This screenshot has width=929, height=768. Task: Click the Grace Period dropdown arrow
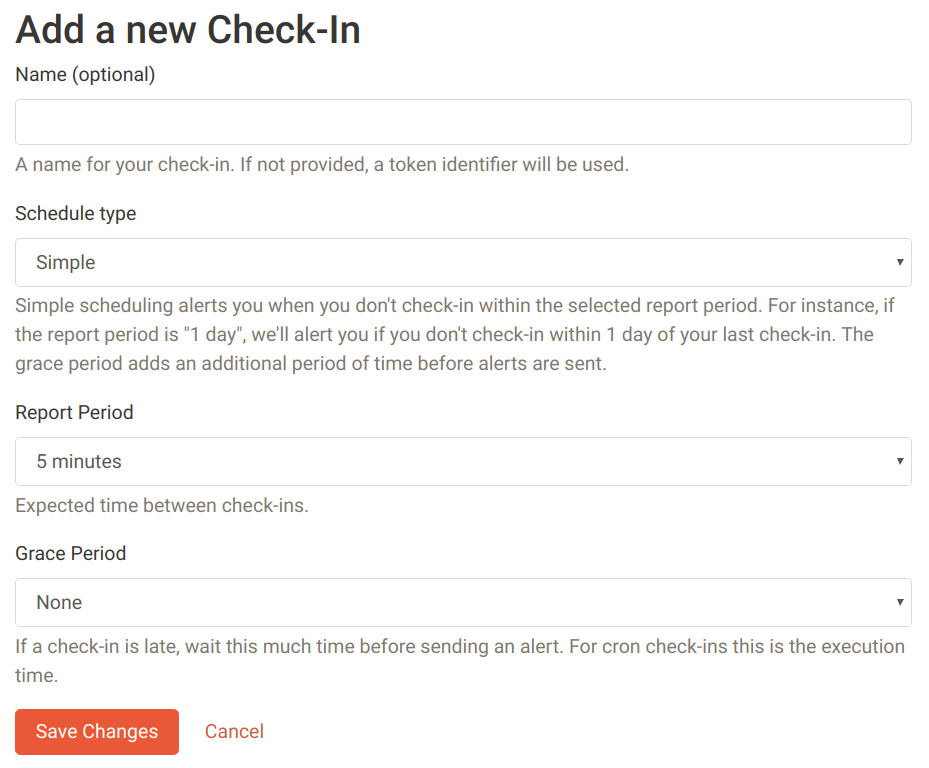(900, 603)
